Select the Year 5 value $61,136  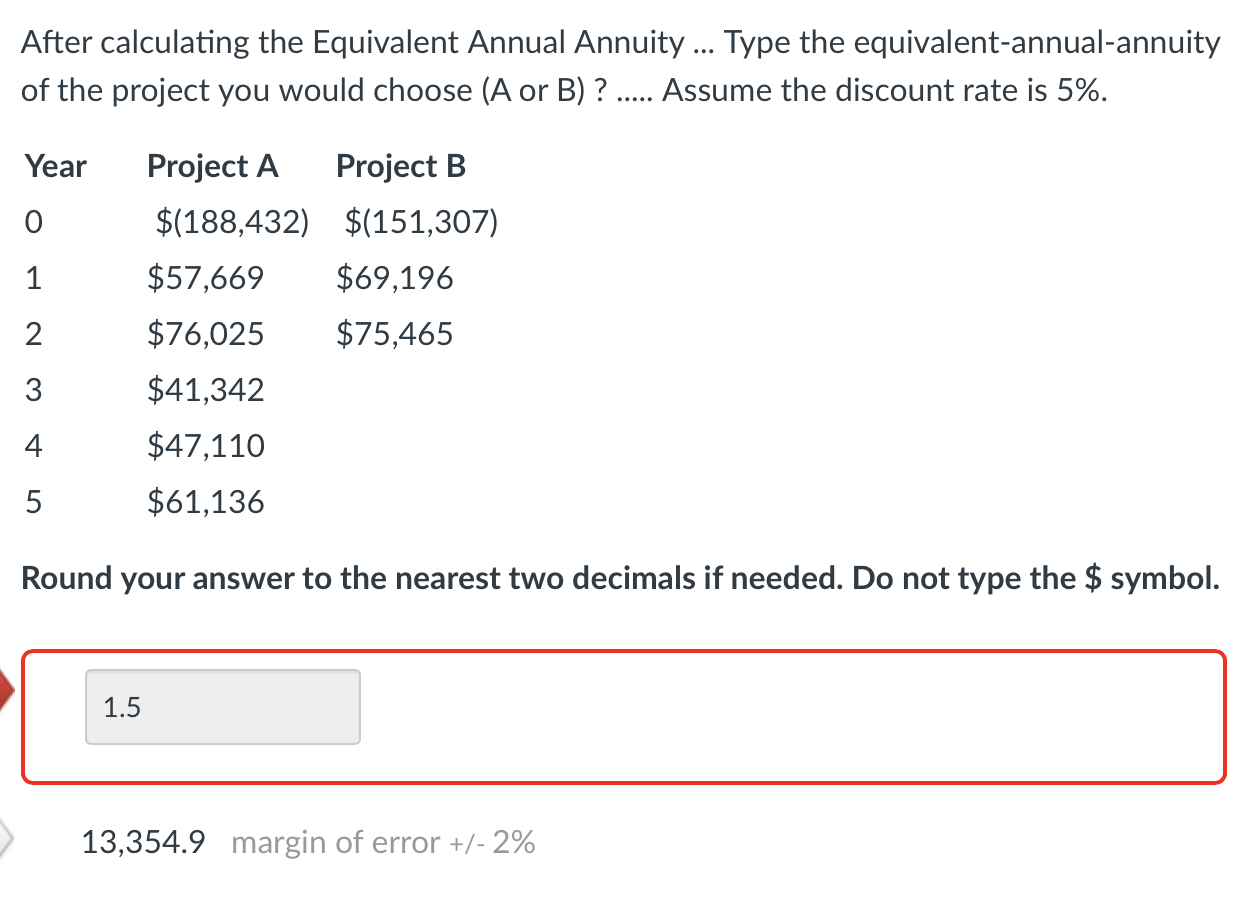tap(205, 502)
